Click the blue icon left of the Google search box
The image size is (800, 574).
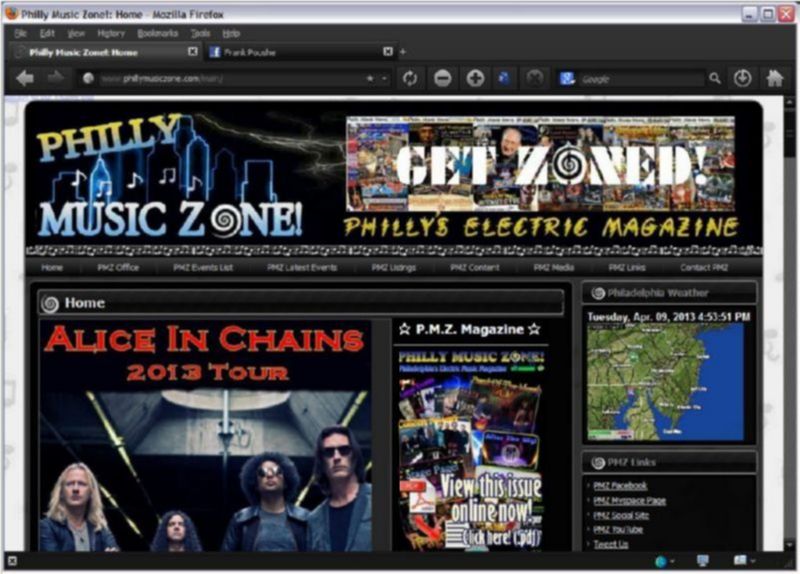(x=567, y=79)
